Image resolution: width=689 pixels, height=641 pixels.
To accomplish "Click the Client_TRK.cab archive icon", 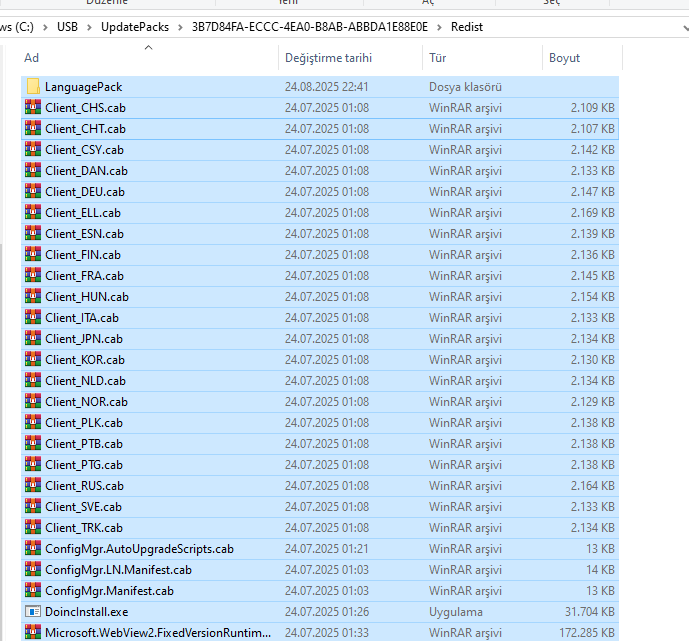I will (x=33, y=528).
